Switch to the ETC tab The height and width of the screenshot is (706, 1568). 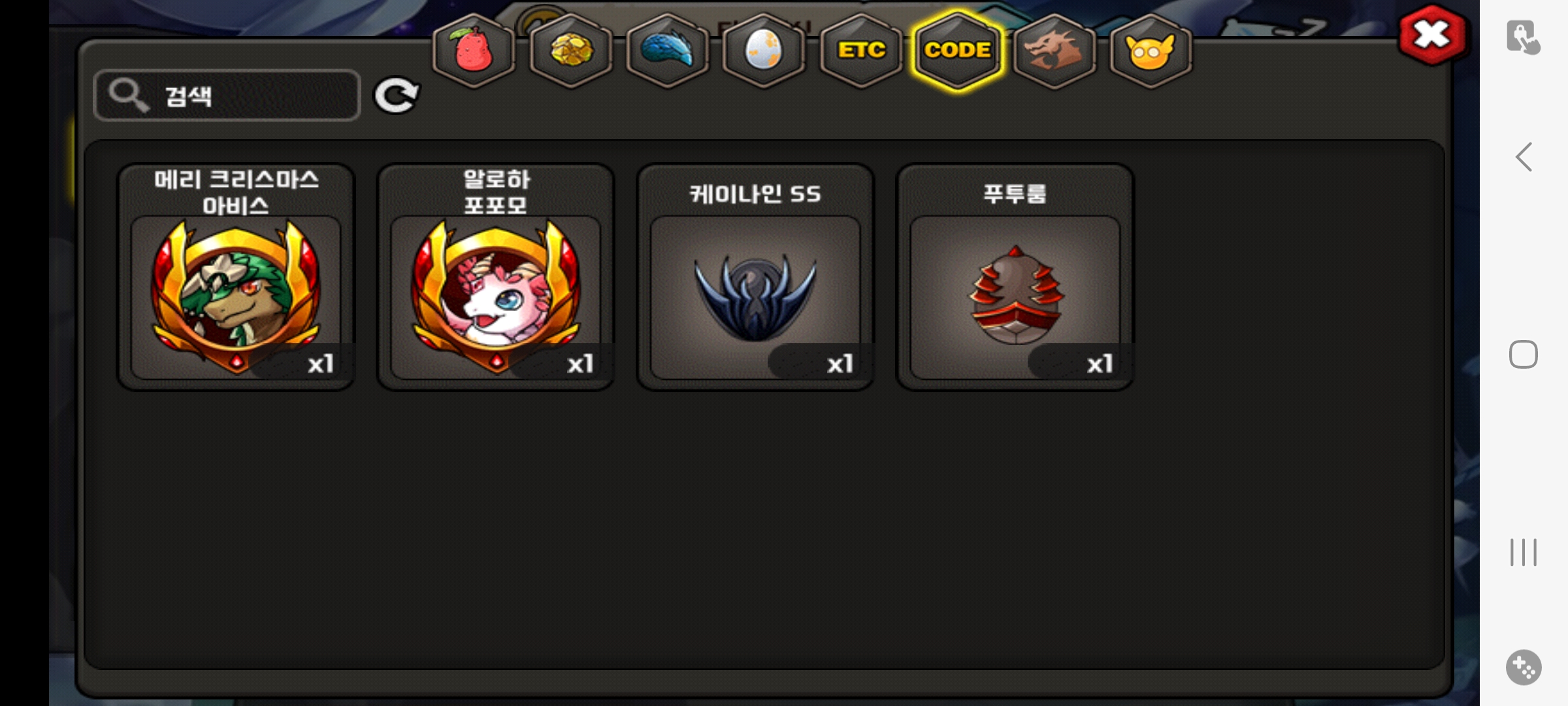[861, 51]
